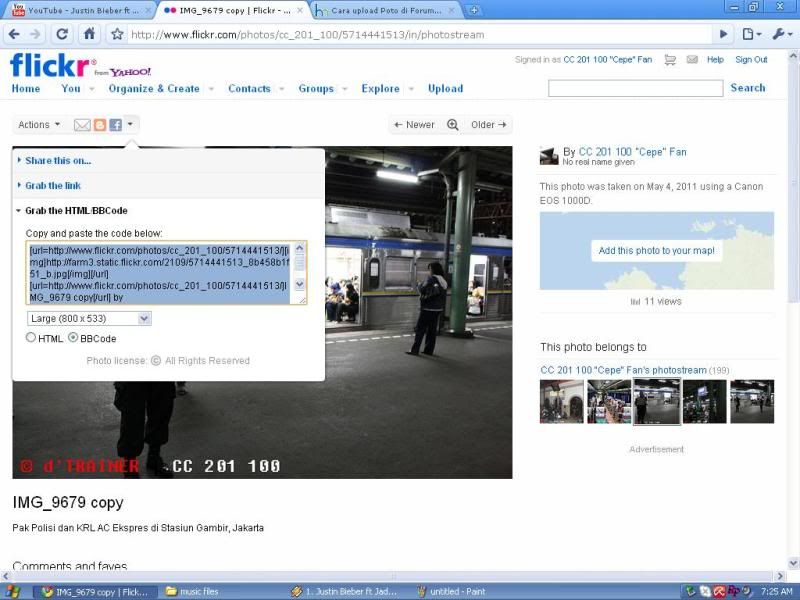
Task: Click the magnifier zoom icon between Newer and Older
Action: tap(453, 124)
